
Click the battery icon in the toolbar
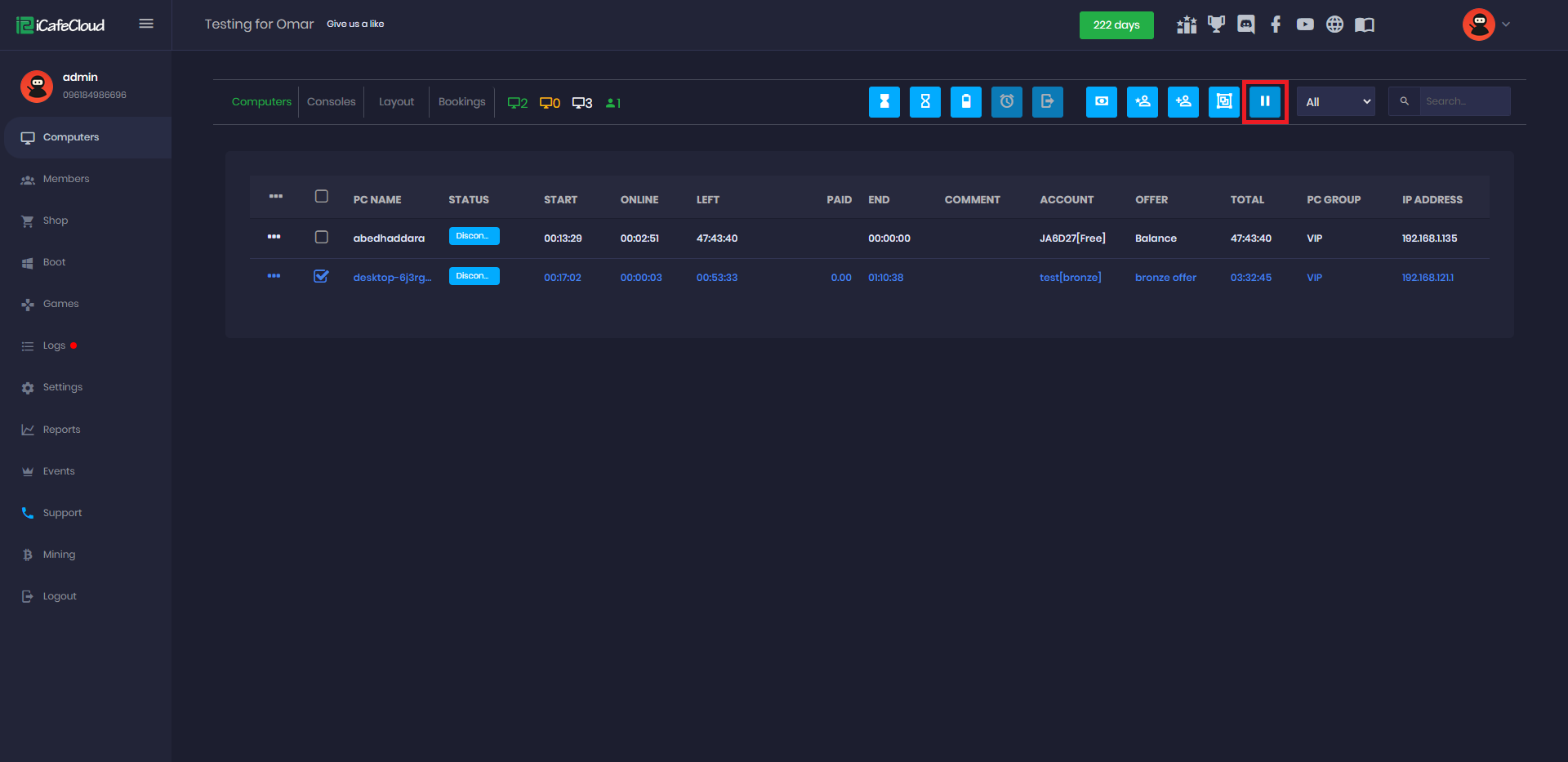click(x=965, y=102)
